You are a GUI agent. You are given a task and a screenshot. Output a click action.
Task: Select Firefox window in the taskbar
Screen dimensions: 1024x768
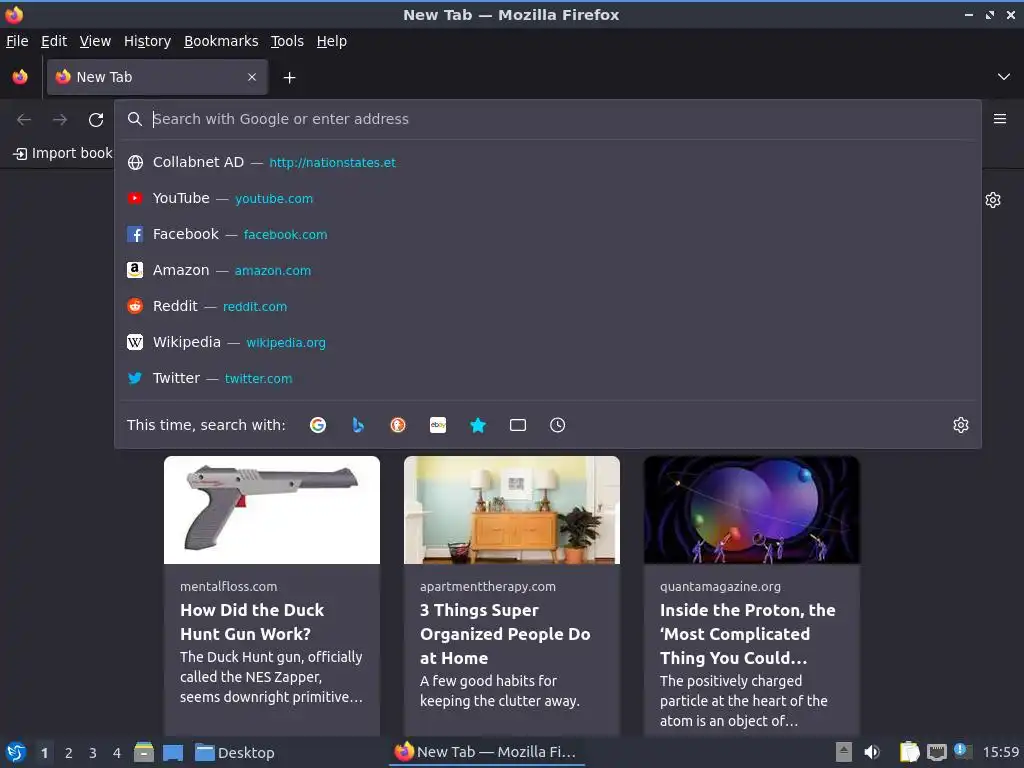coord(487,752)
